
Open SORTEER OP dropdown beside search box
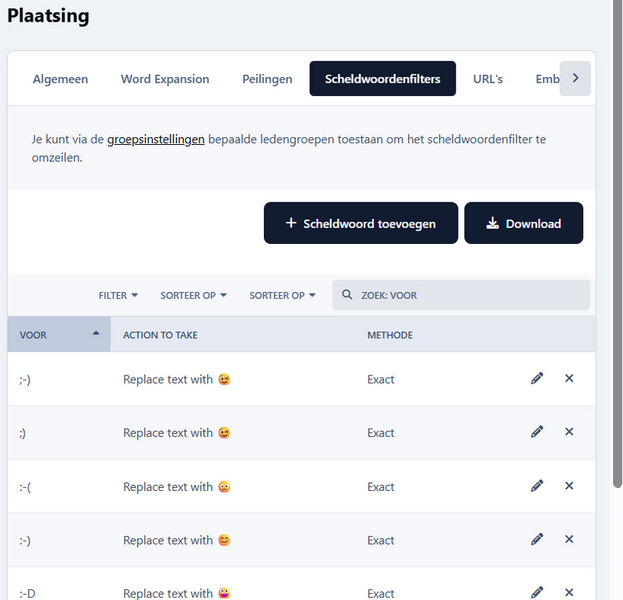[282, 296]
